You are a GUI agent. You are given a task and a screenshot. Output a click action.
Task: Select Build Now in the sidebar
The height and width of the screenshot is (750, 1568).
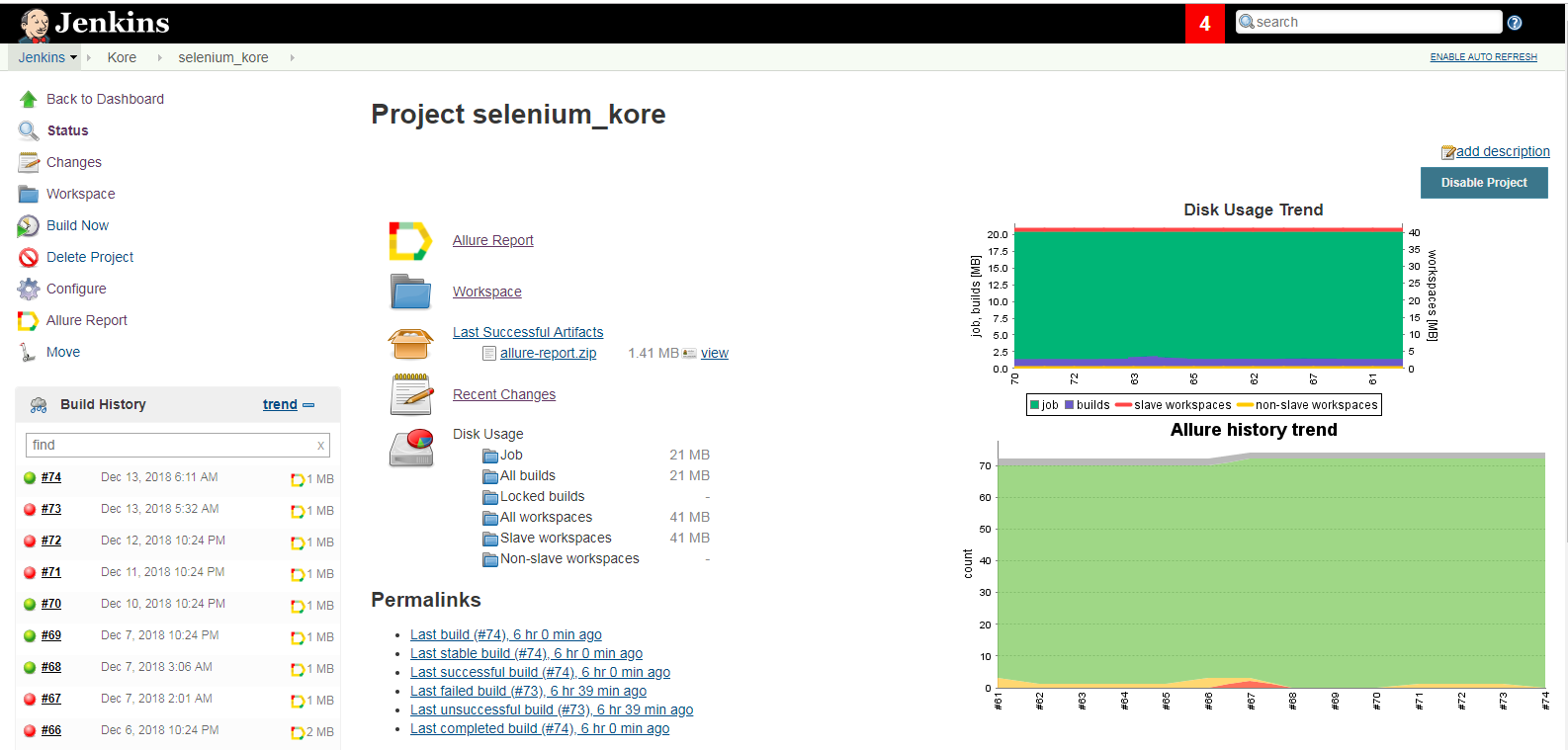tap(77, 225)
